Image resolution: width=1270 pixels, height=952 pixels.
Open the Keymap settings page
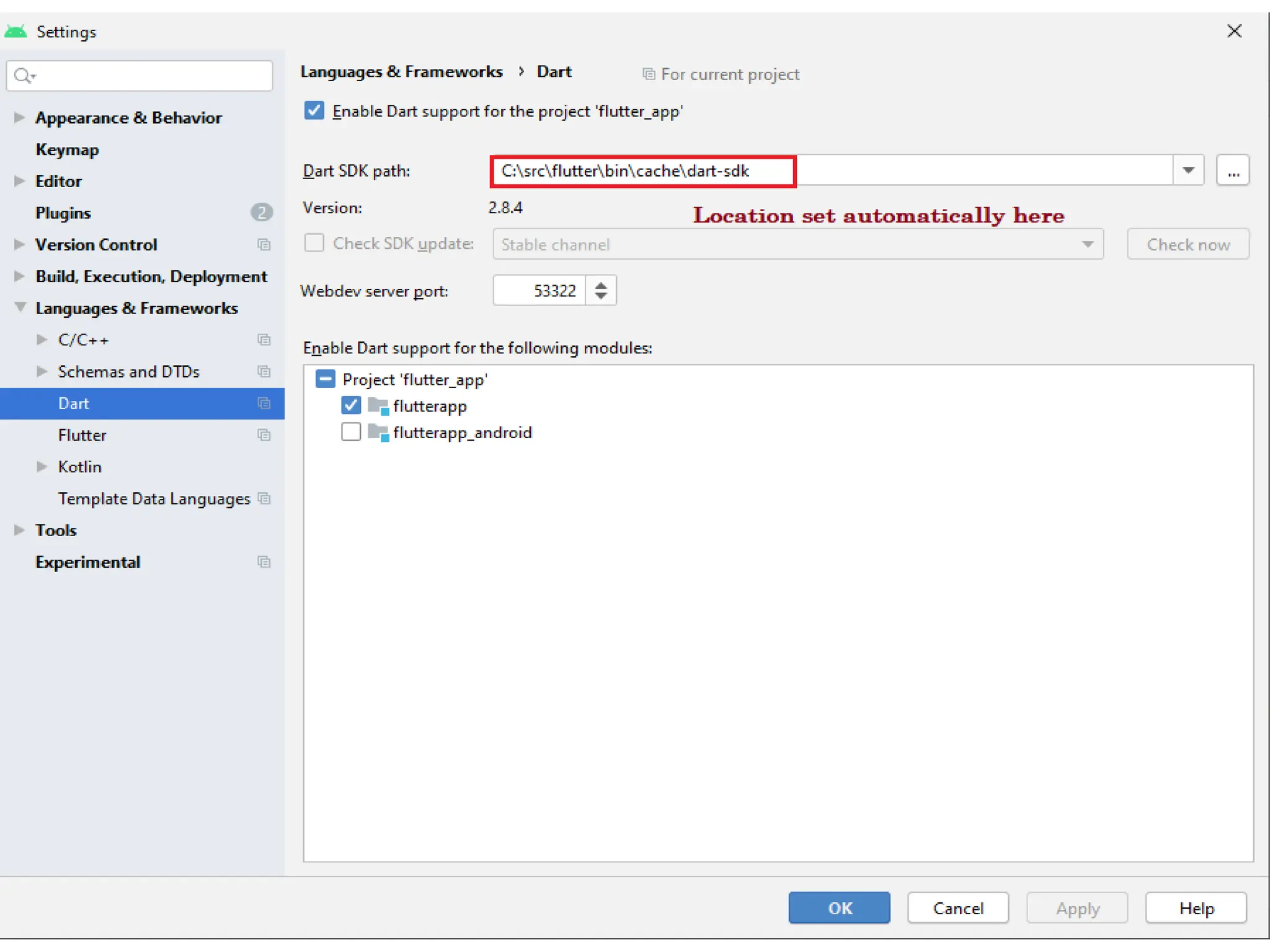[x=67, y=149]
